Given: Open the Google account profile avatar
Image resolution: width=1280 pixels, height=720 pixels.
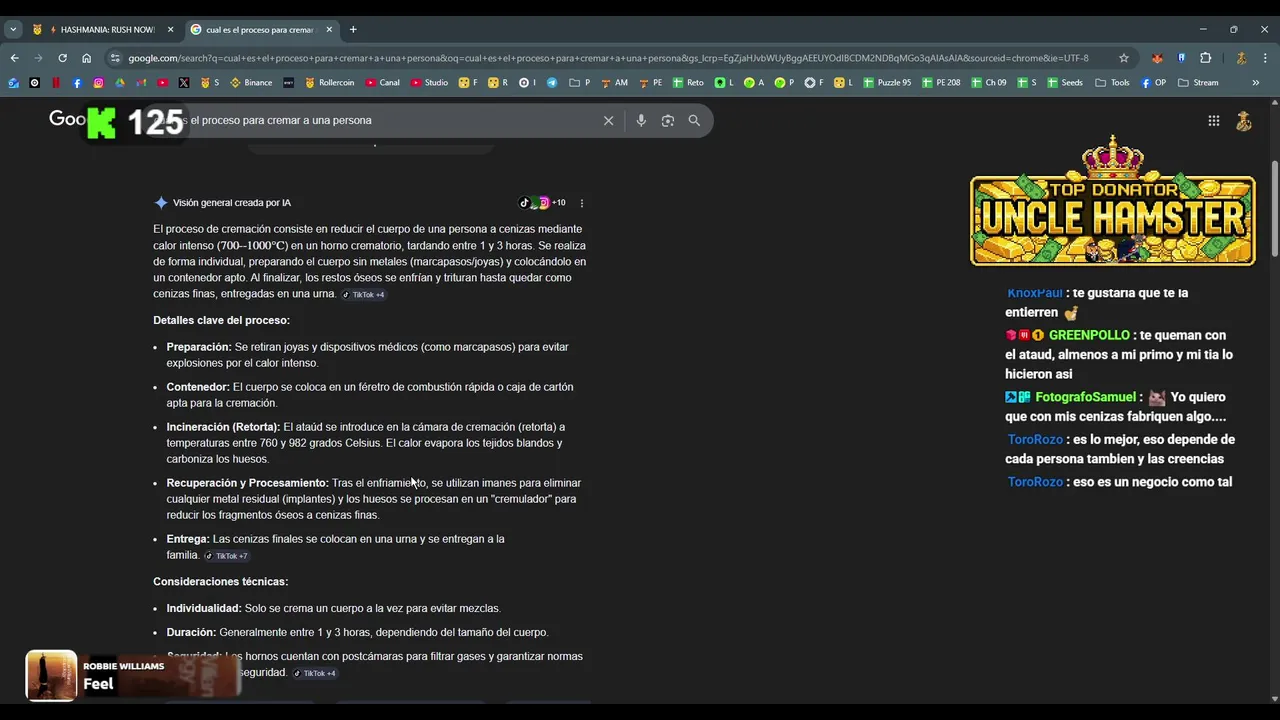Looking at the screenshot, I should click(1244, 121).
